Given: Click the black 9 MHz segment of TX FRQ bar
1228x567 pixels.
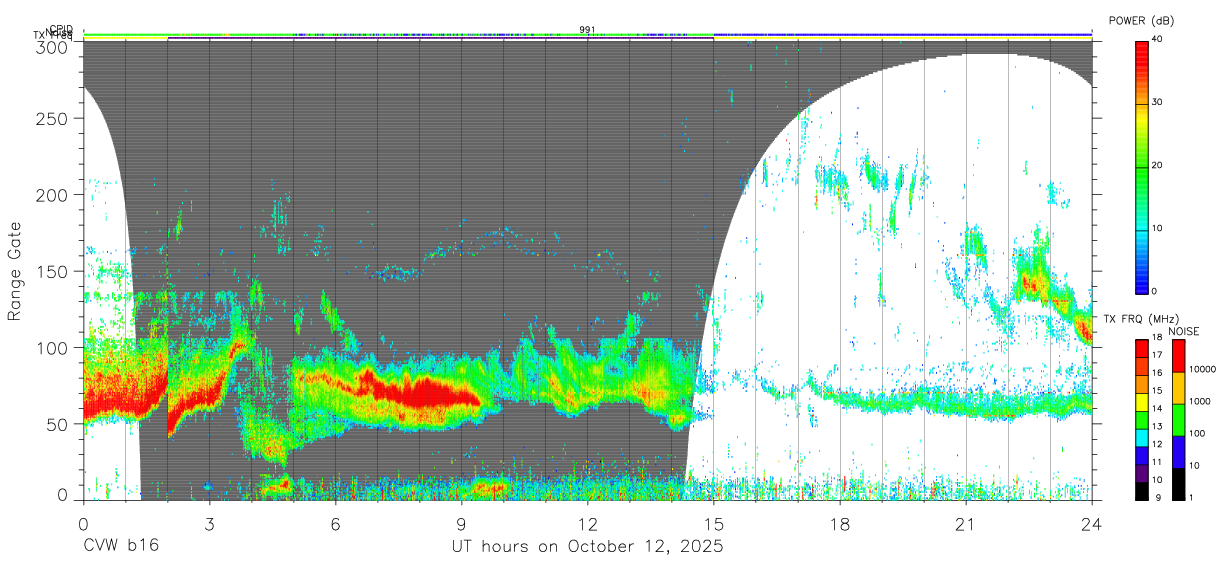Looking at the screenshot, I should 1142,492.
